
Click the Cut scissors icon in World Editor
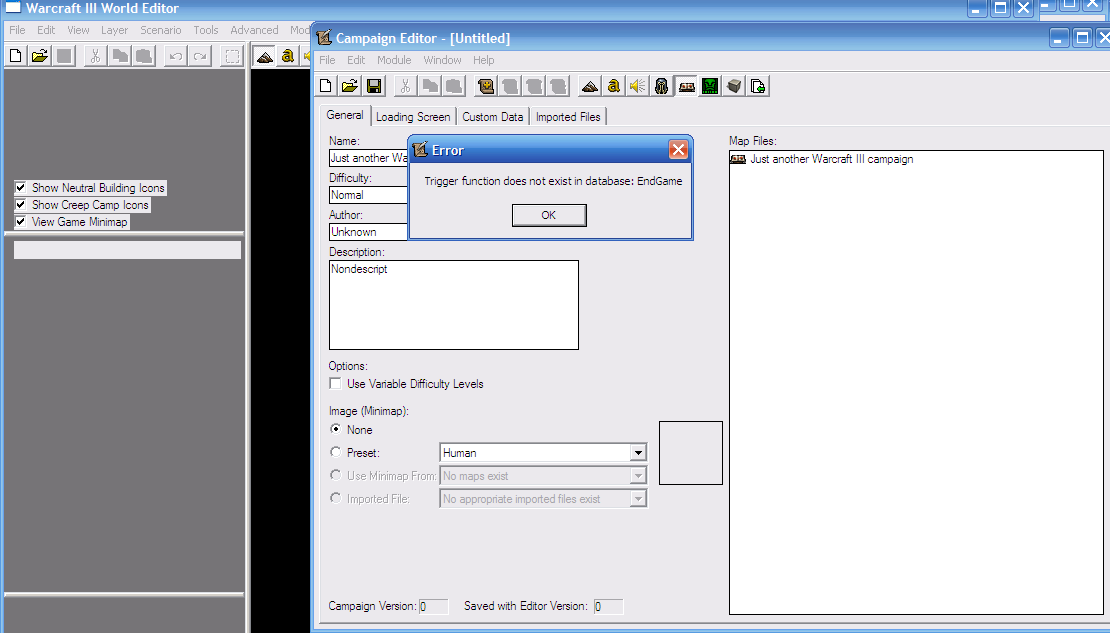[95, 56]
